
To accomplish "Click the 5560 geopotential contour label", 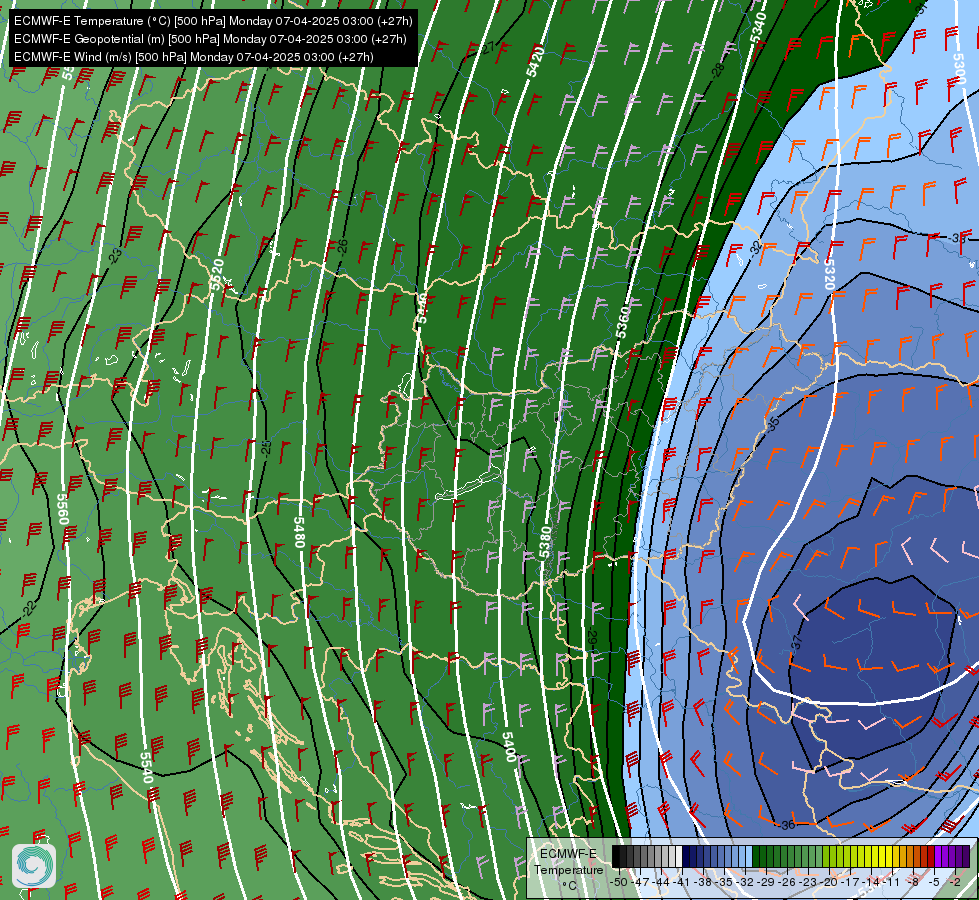I will (x=62, y=509).
